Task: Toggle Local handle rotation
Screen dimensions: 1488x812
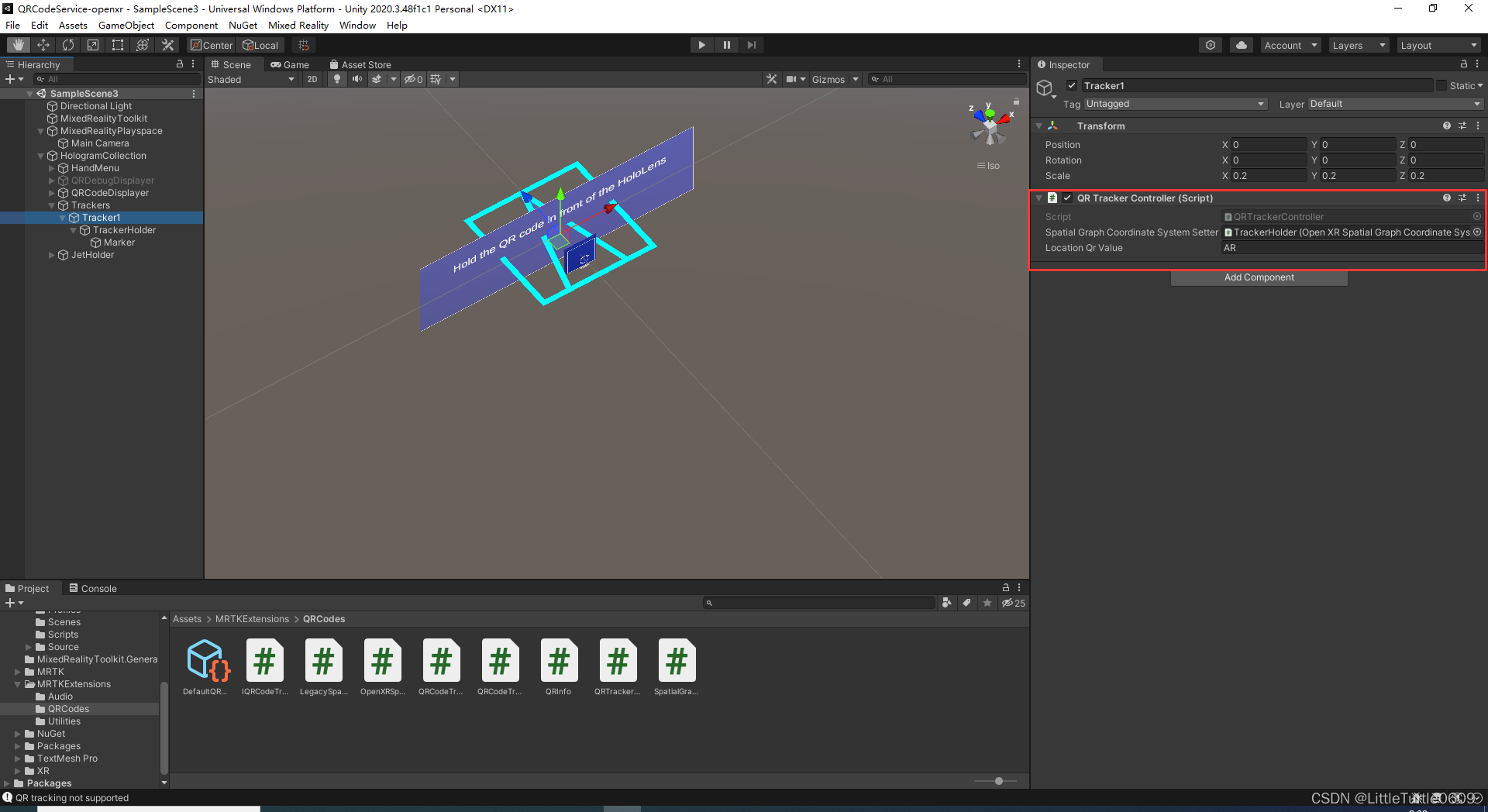Action: [x=261, y=45]
